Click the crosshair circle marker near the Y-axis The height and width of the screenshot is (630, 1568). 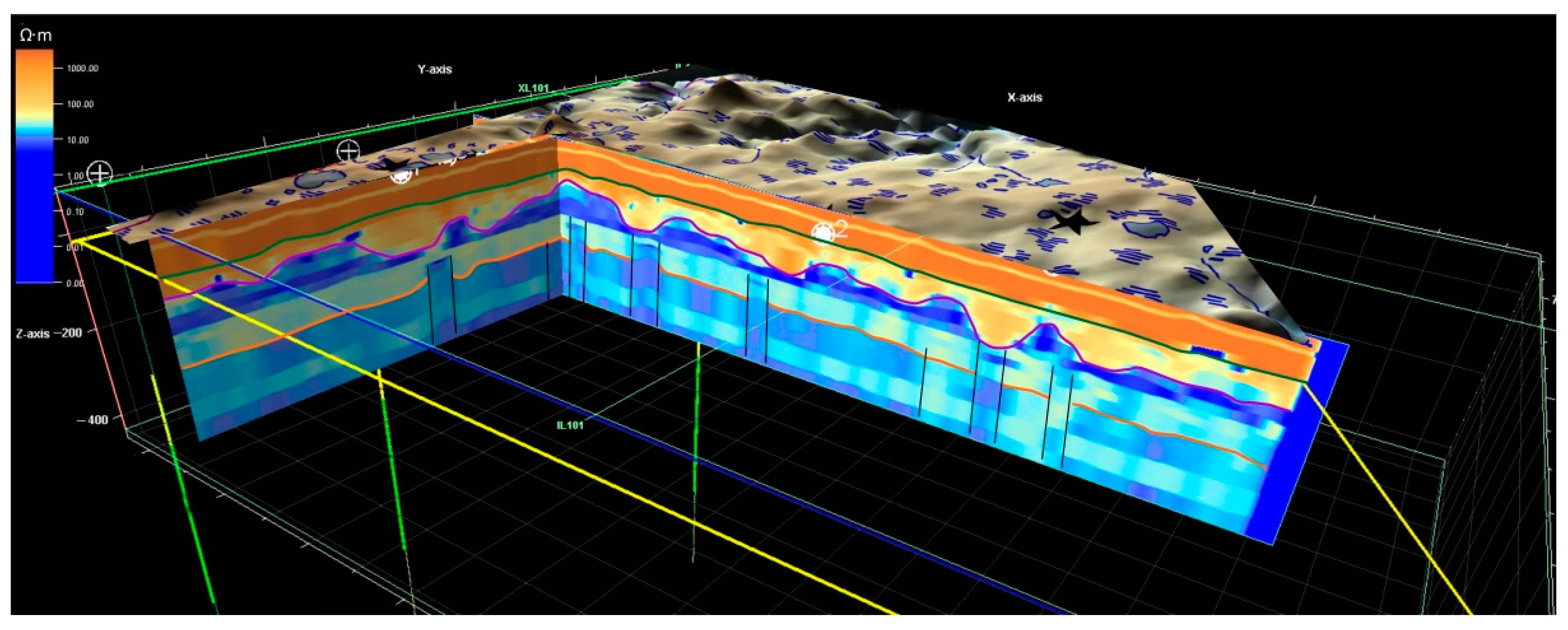(x=349, y=151)
